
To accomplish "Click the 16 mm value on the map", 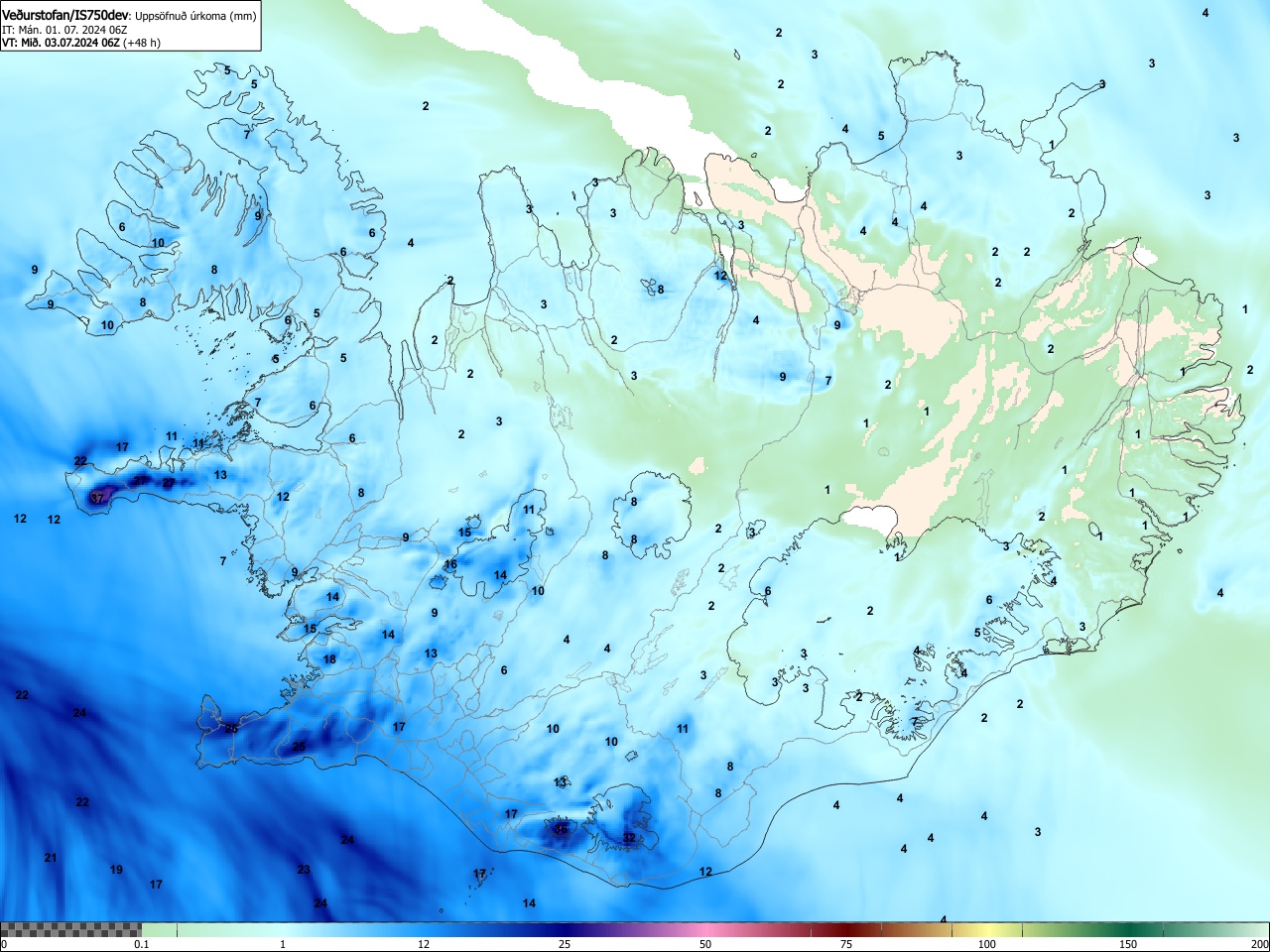I will (x=450, y=564).
